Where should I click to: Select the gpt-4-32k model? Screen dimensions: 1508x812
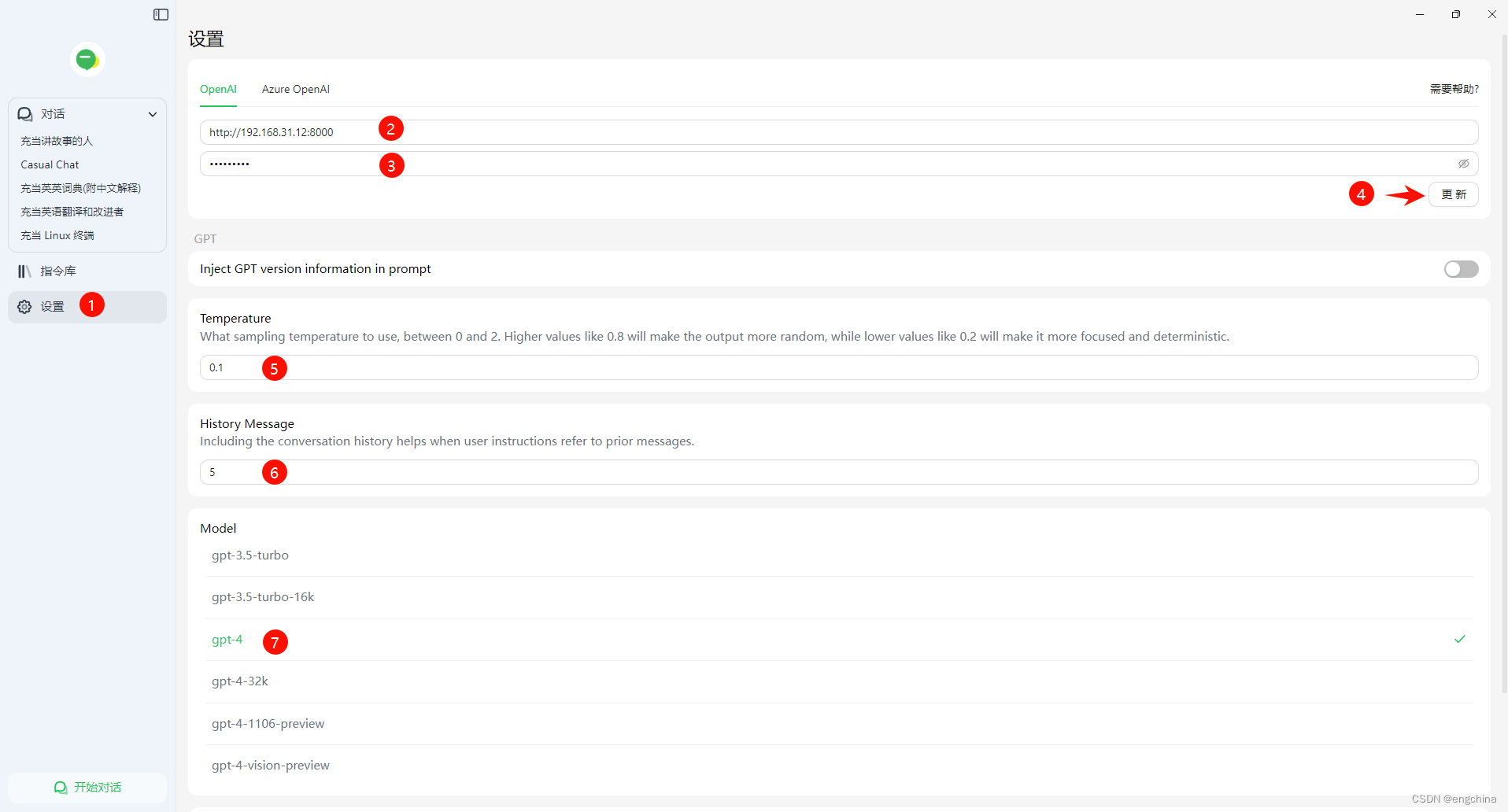(840, 681)
